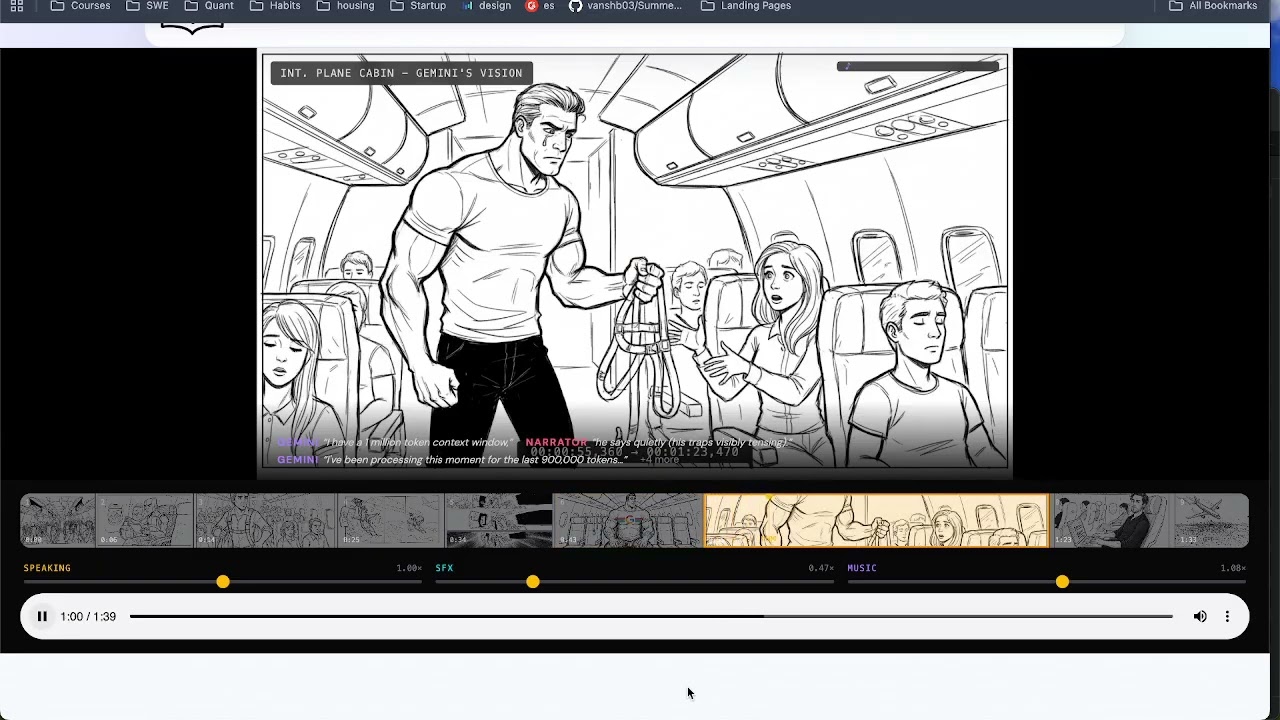Click the red NARRATOR caption label

click(x=556, y=442)
